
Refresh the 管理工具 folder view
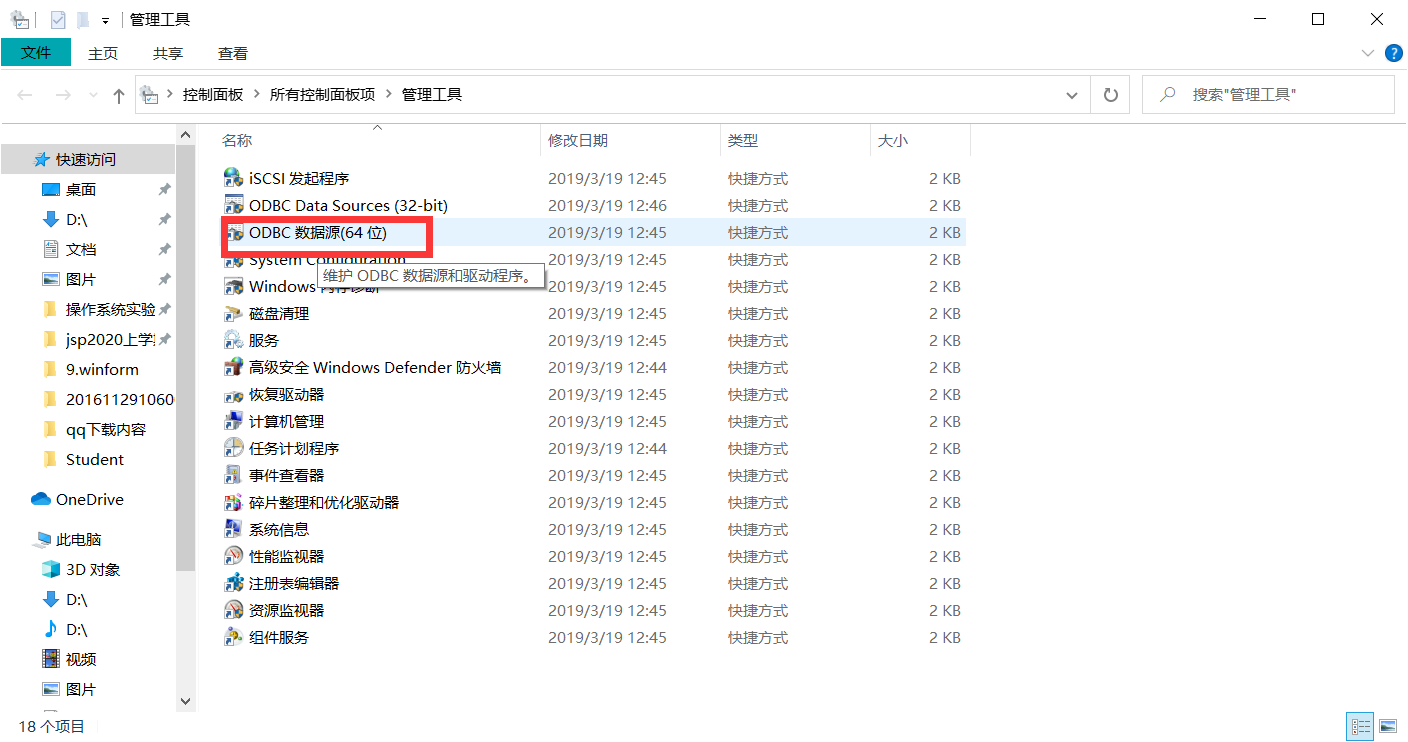click(x=1110, y=95)
